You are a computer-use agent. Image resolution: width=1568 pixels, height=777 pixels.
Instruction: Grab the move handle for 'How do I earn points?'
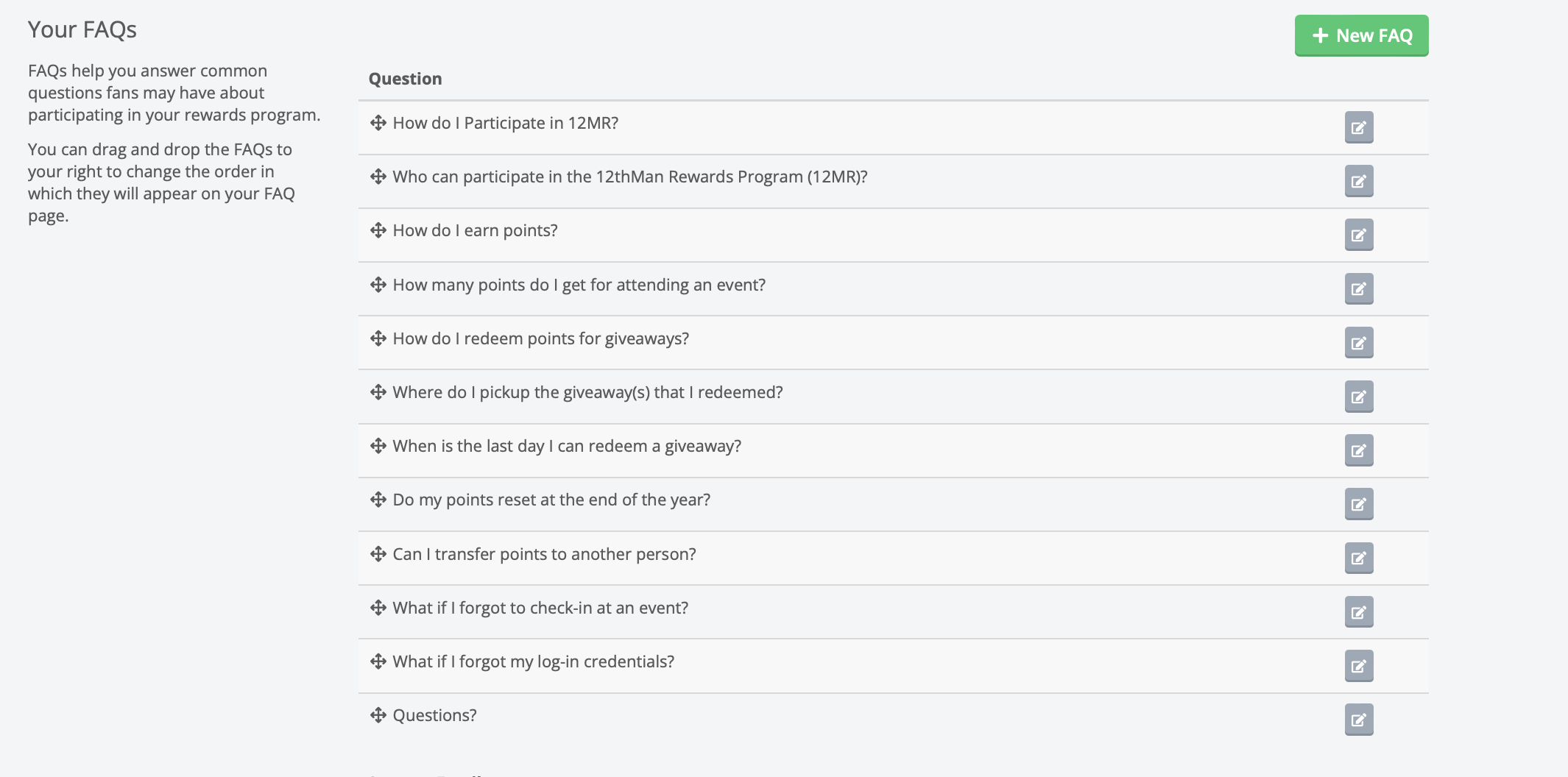378,230
